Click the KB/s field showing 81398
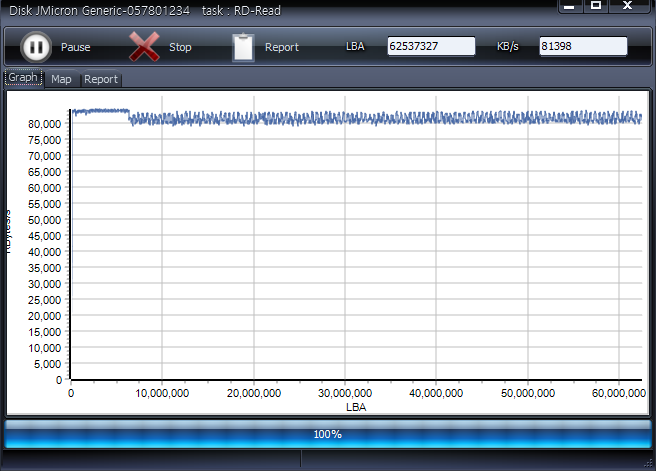The height and width of the screenshot is (471, 656). [x=583, y=46]
